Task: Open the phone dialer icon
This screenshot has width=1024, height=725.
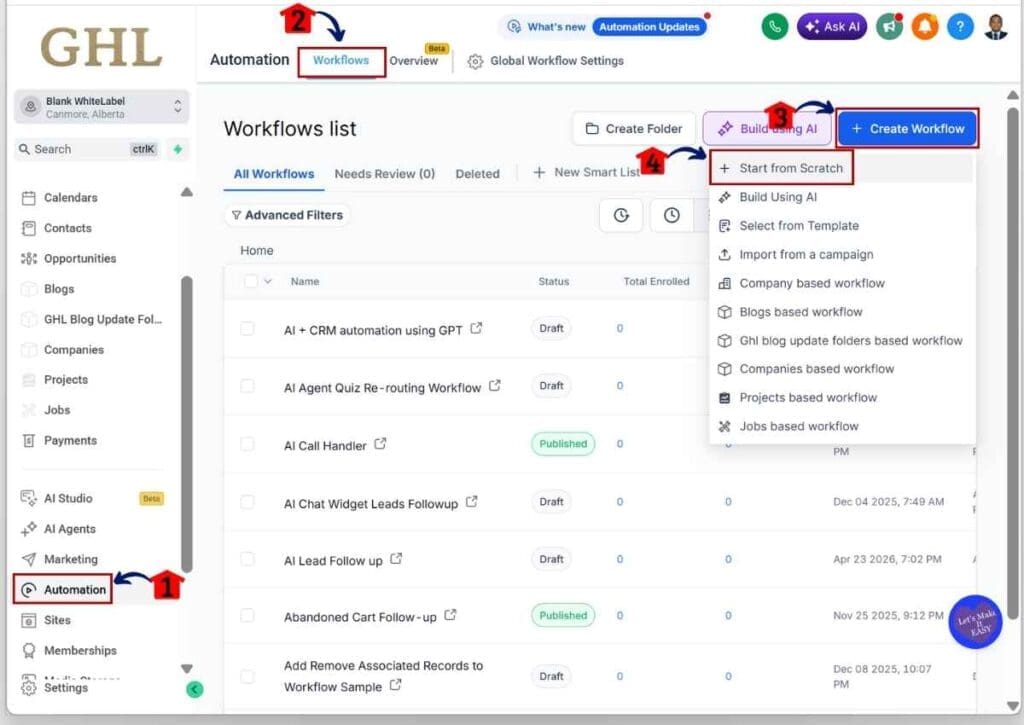Action: click(775, 27)
